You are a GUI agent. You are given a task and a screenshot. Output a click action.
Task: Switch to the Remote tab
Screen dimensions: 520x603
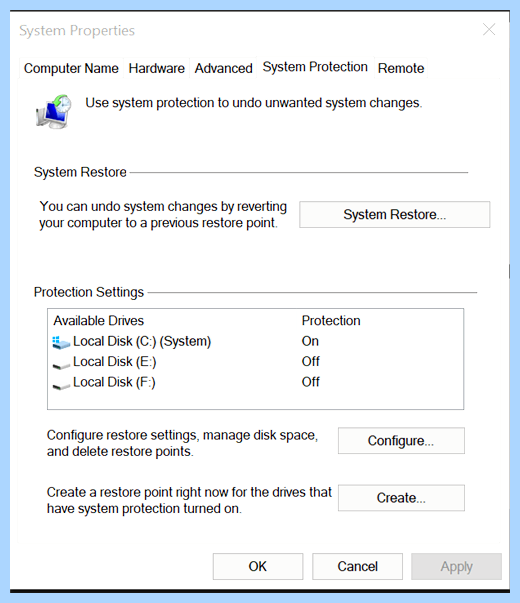pyautogui.click(x=401, y=68)
